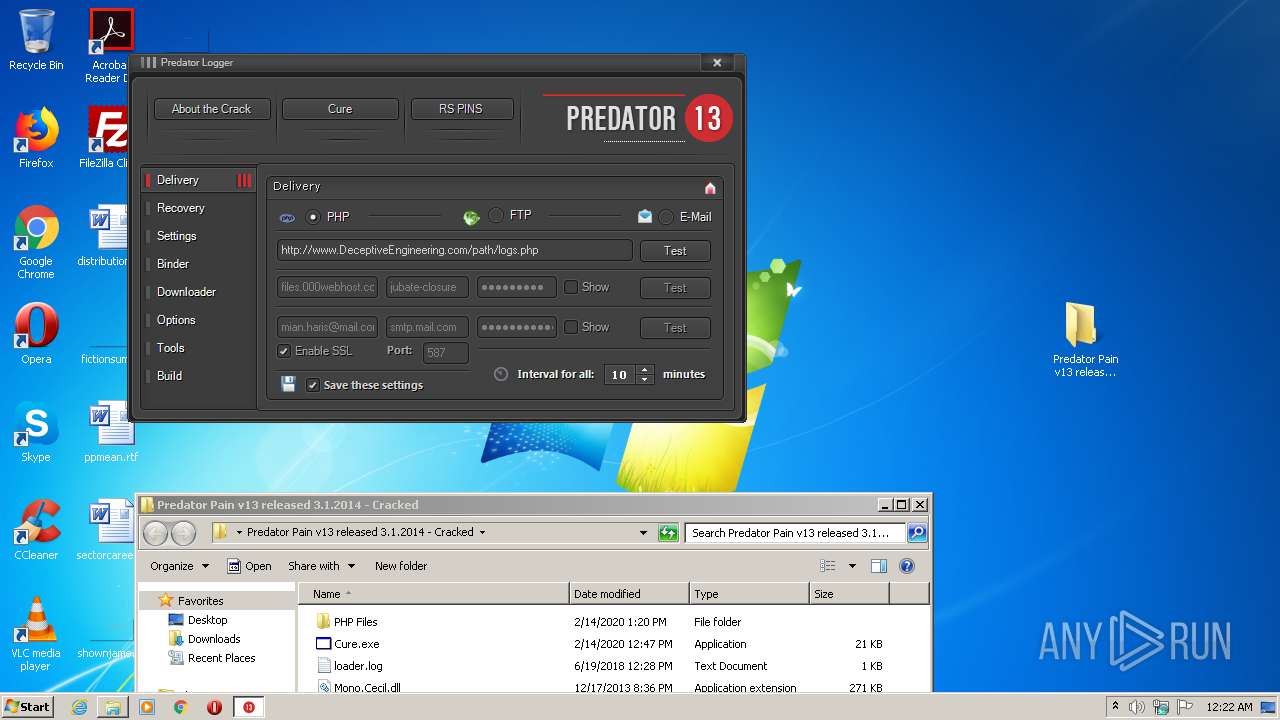Toggle the Explorer preview pane icon
This screenshot has height=720, width=1280.
tap(878, 566)
